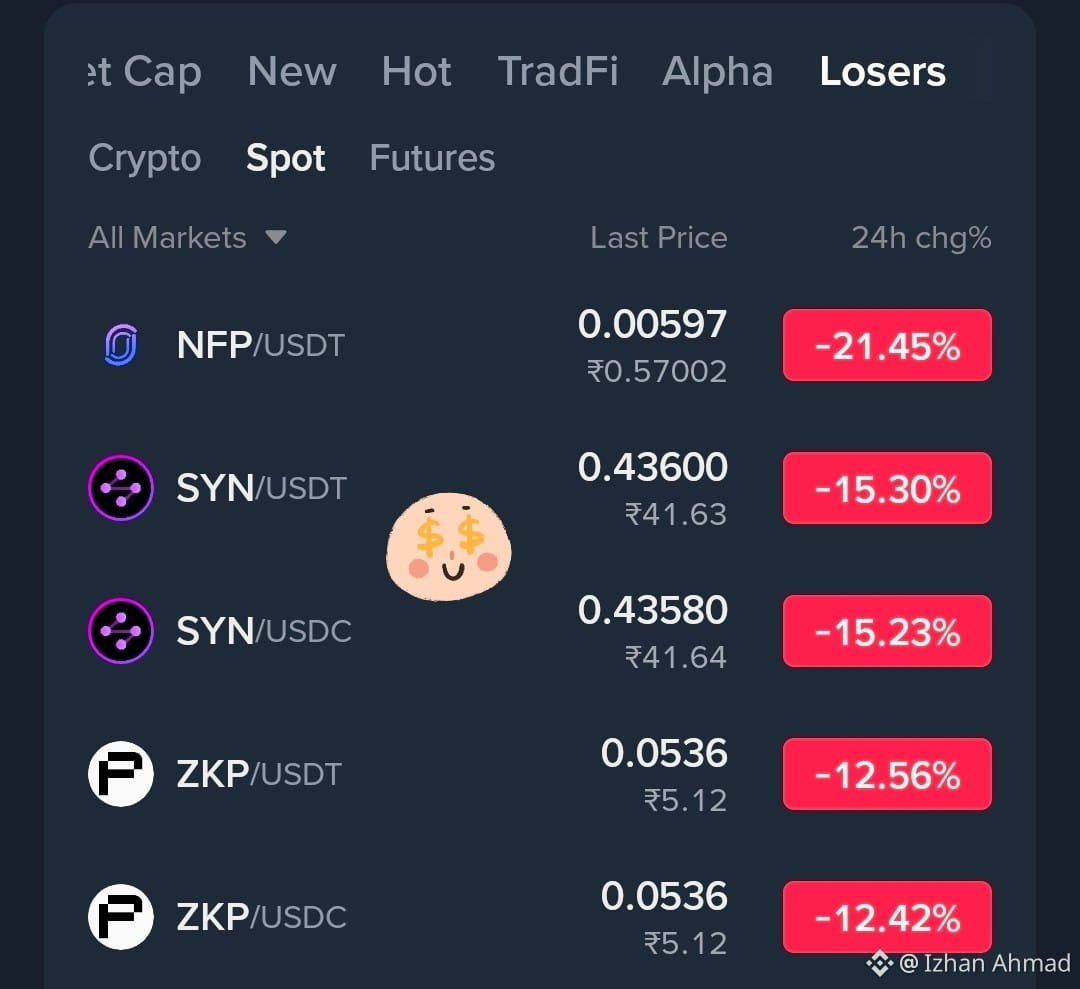Select the Hot tab
1080x989 pixels.
click(x=417, y=72)
